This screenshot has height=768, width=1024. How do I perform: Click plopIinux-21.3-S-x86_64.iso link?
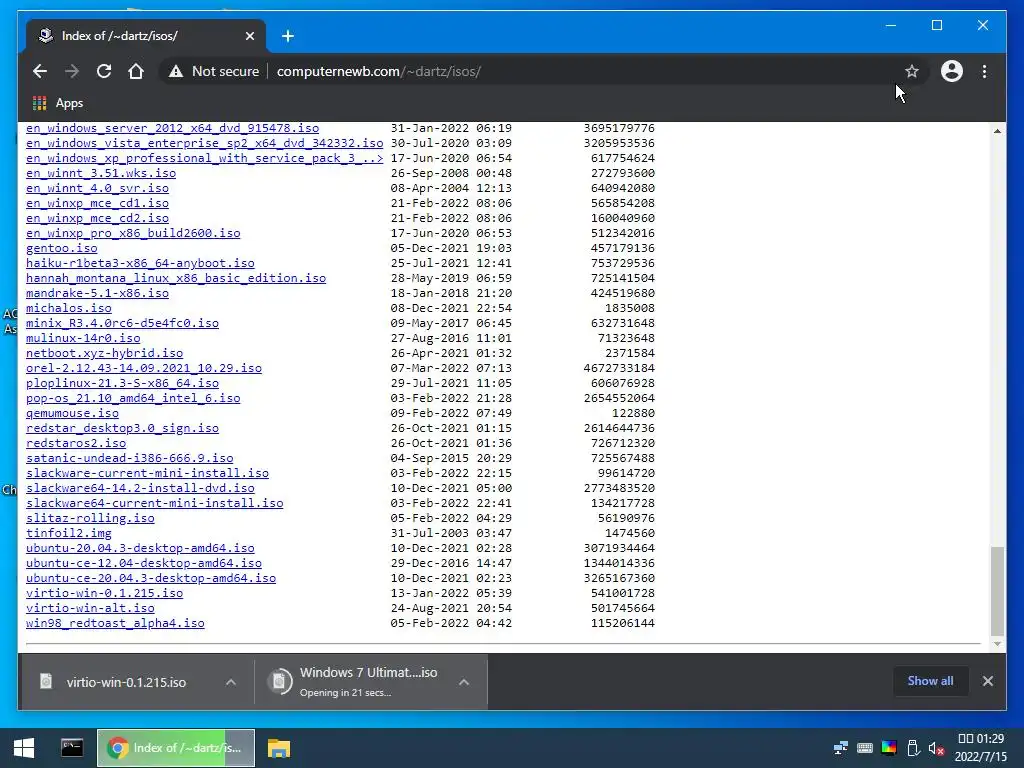(x=122, y=383)
